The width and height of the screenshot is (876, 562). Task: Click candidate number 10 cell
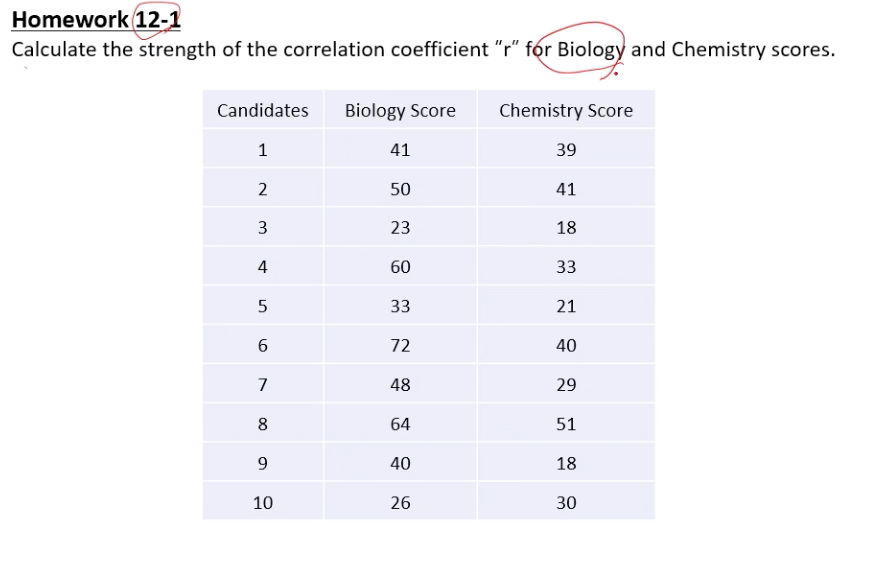point(263,502)
